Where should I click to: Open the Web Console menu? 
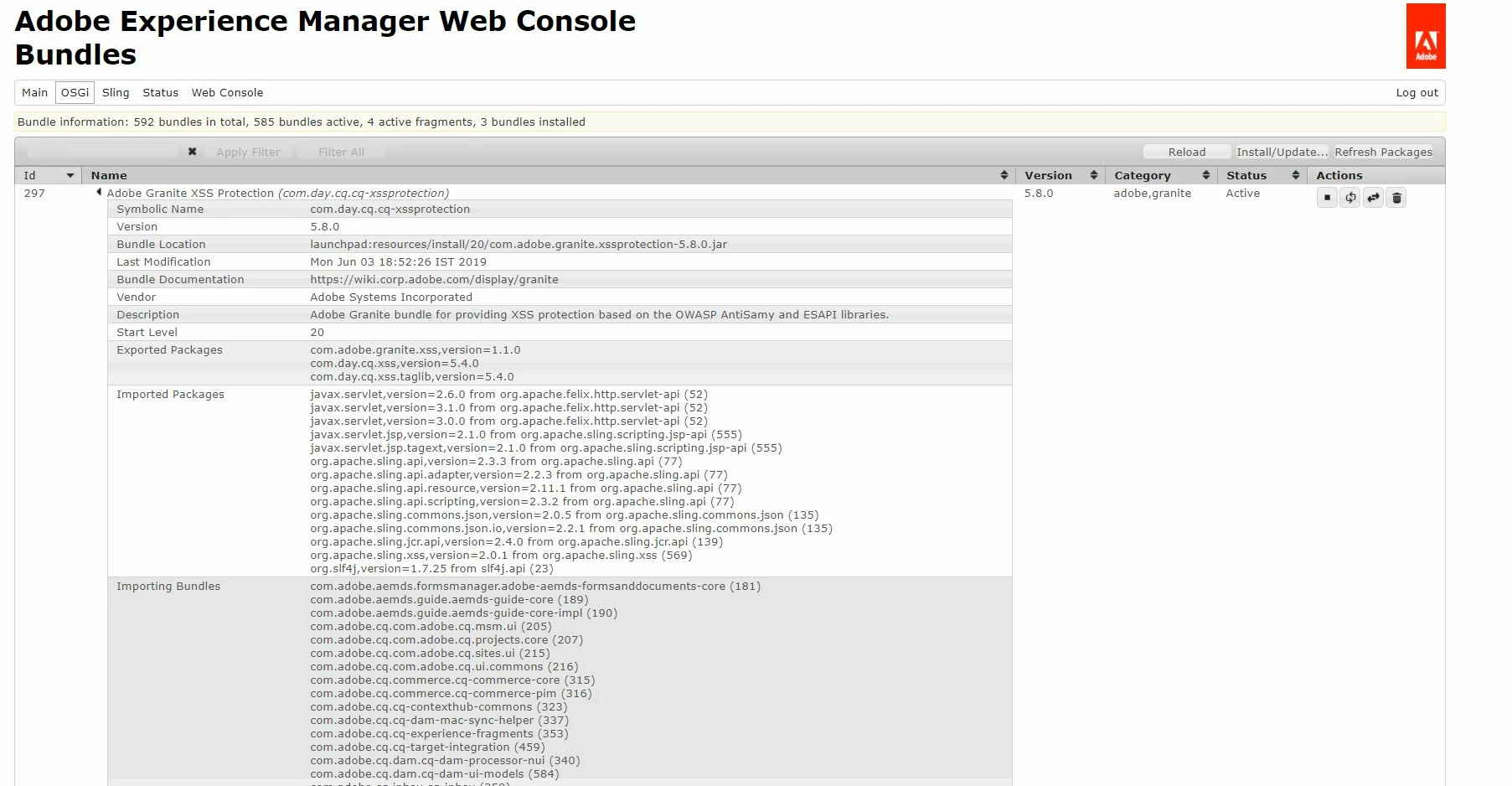pos(227,92)
